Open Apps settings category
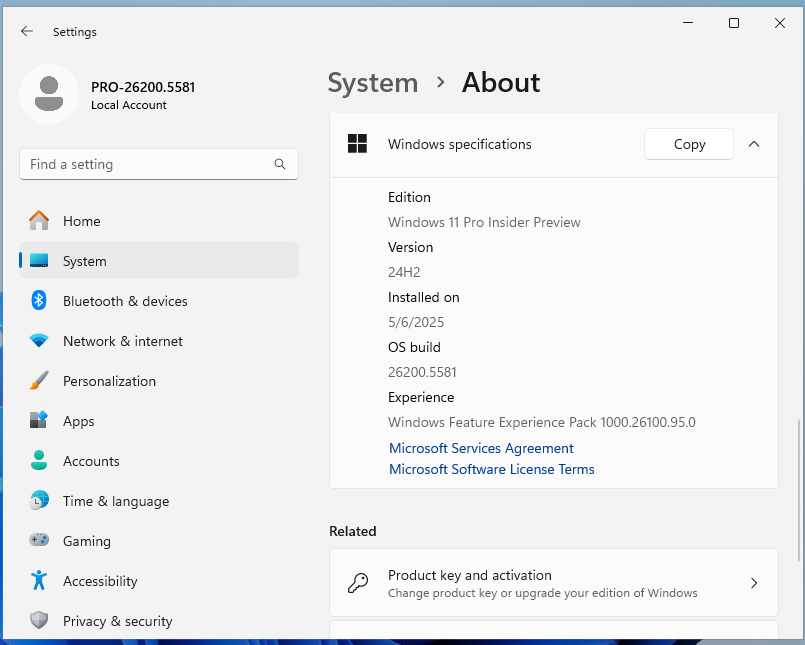This screenshot has width=805, height=645. click(159, 421)
